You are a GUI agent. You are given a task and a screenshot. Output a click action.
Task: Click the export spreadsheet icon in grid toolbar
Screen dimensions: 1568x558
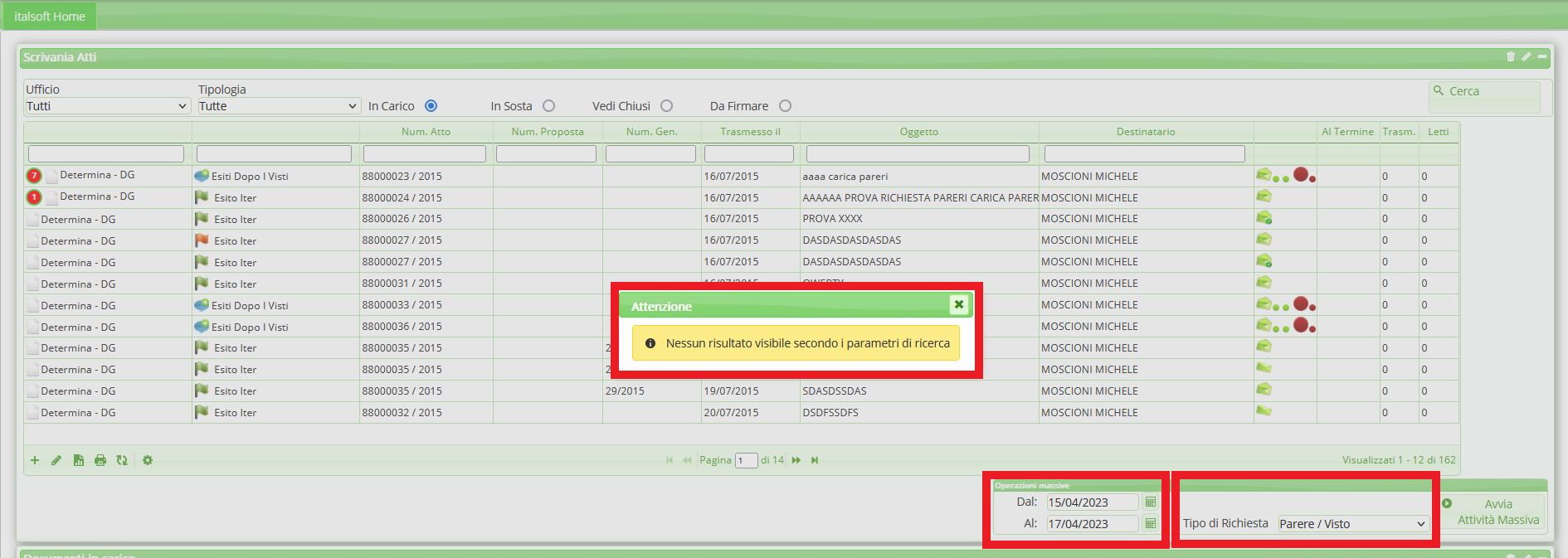coord(79,460)
